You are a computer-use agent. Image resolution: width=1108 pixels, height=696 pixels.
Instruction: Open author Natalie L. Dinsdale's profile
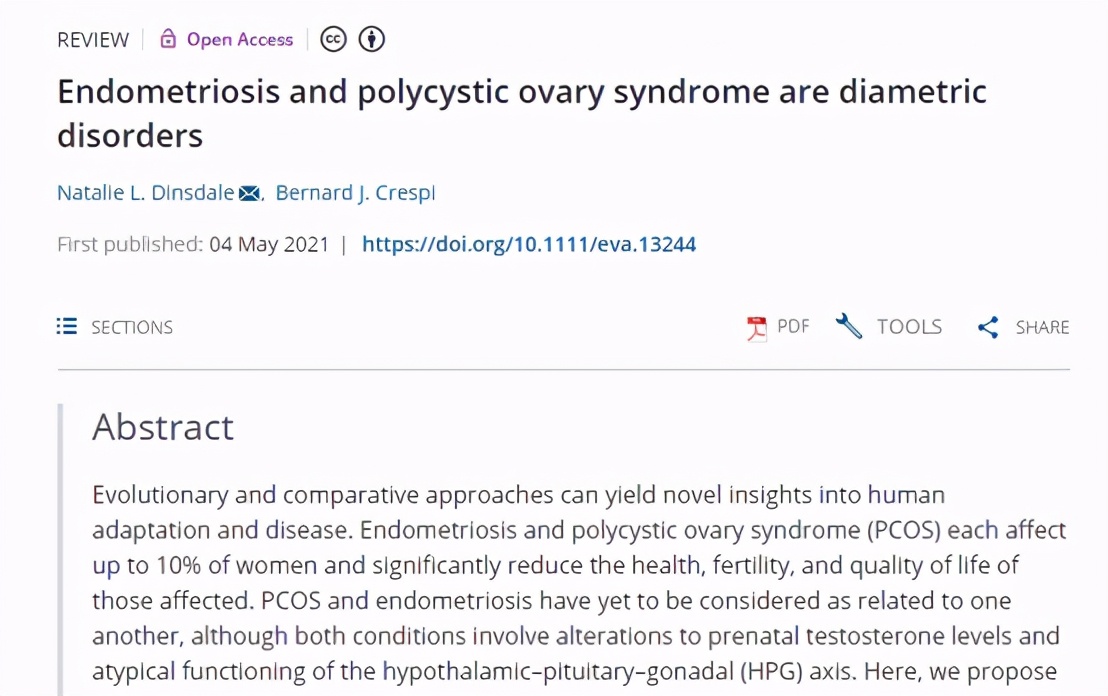146,193
